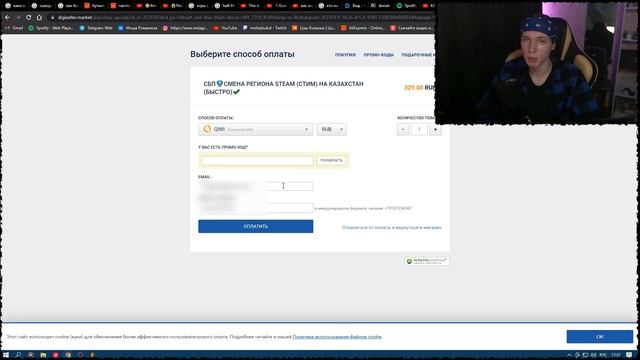Click the blue Оплатить button

256,227
